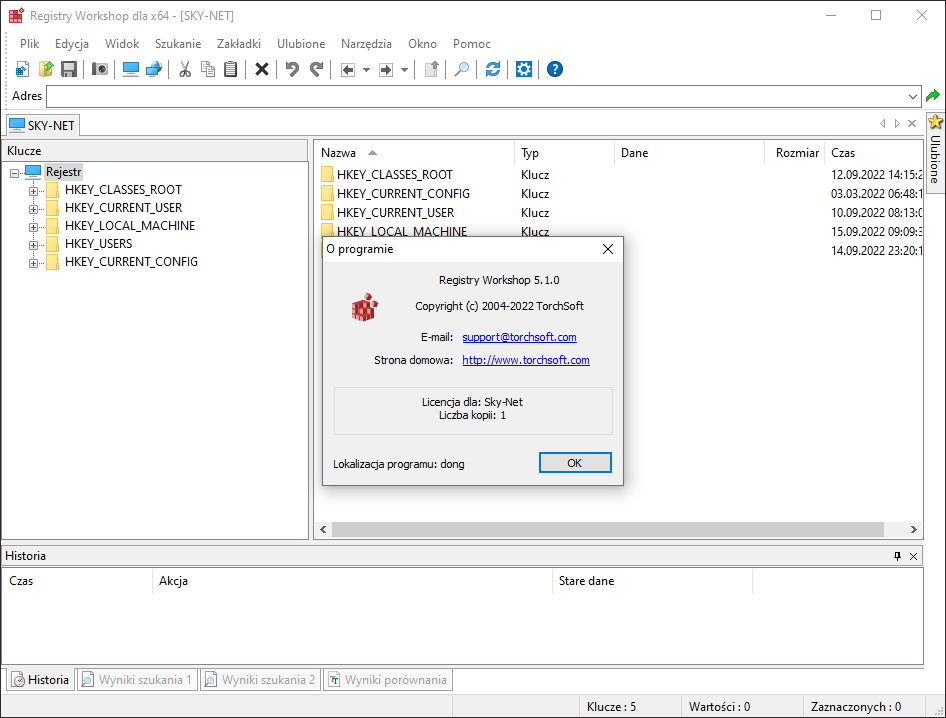Click the delete X icon

tap(262, 69)
